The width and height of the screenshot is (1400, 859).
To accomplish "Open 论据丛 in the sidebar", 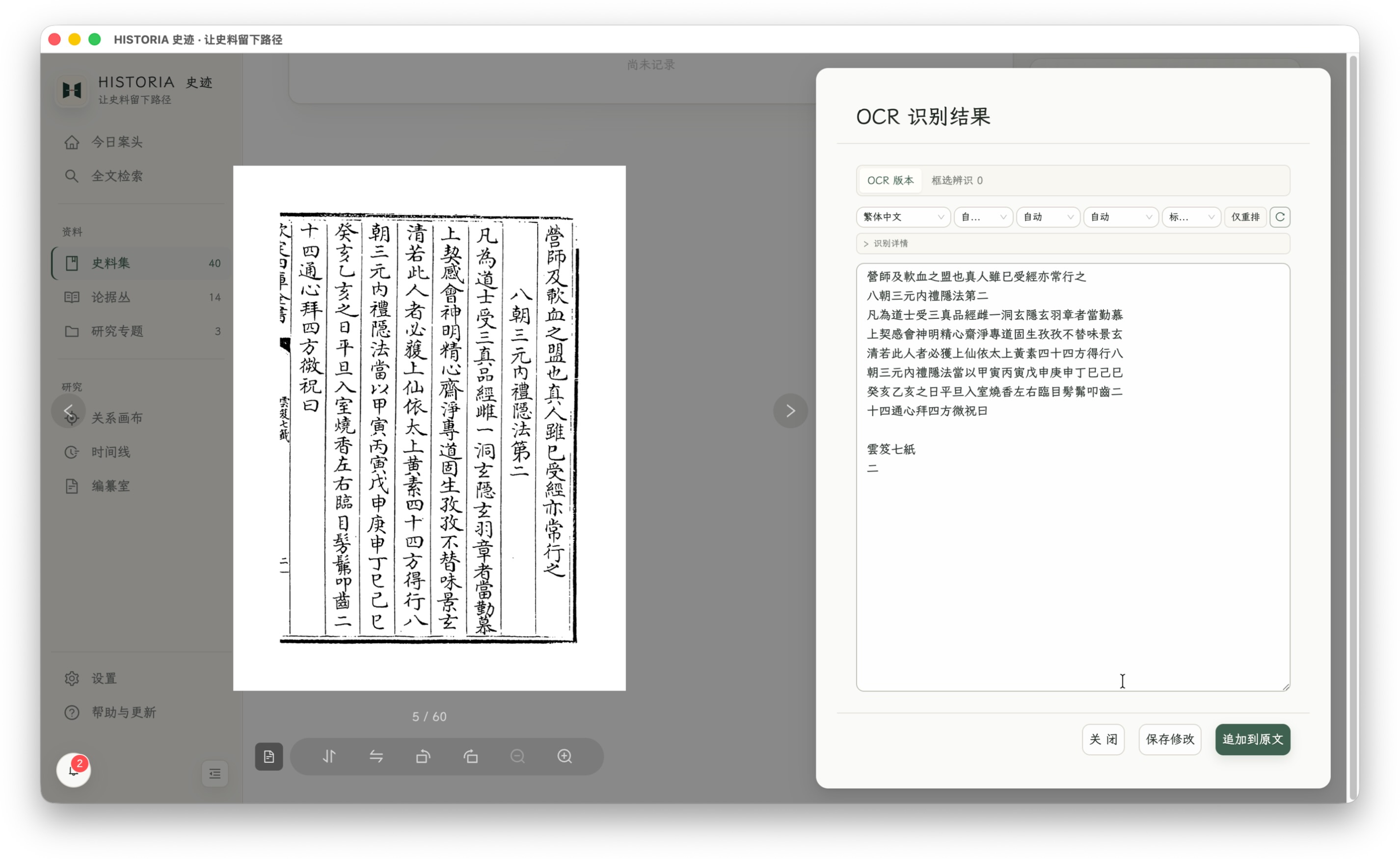I will 141,297.
